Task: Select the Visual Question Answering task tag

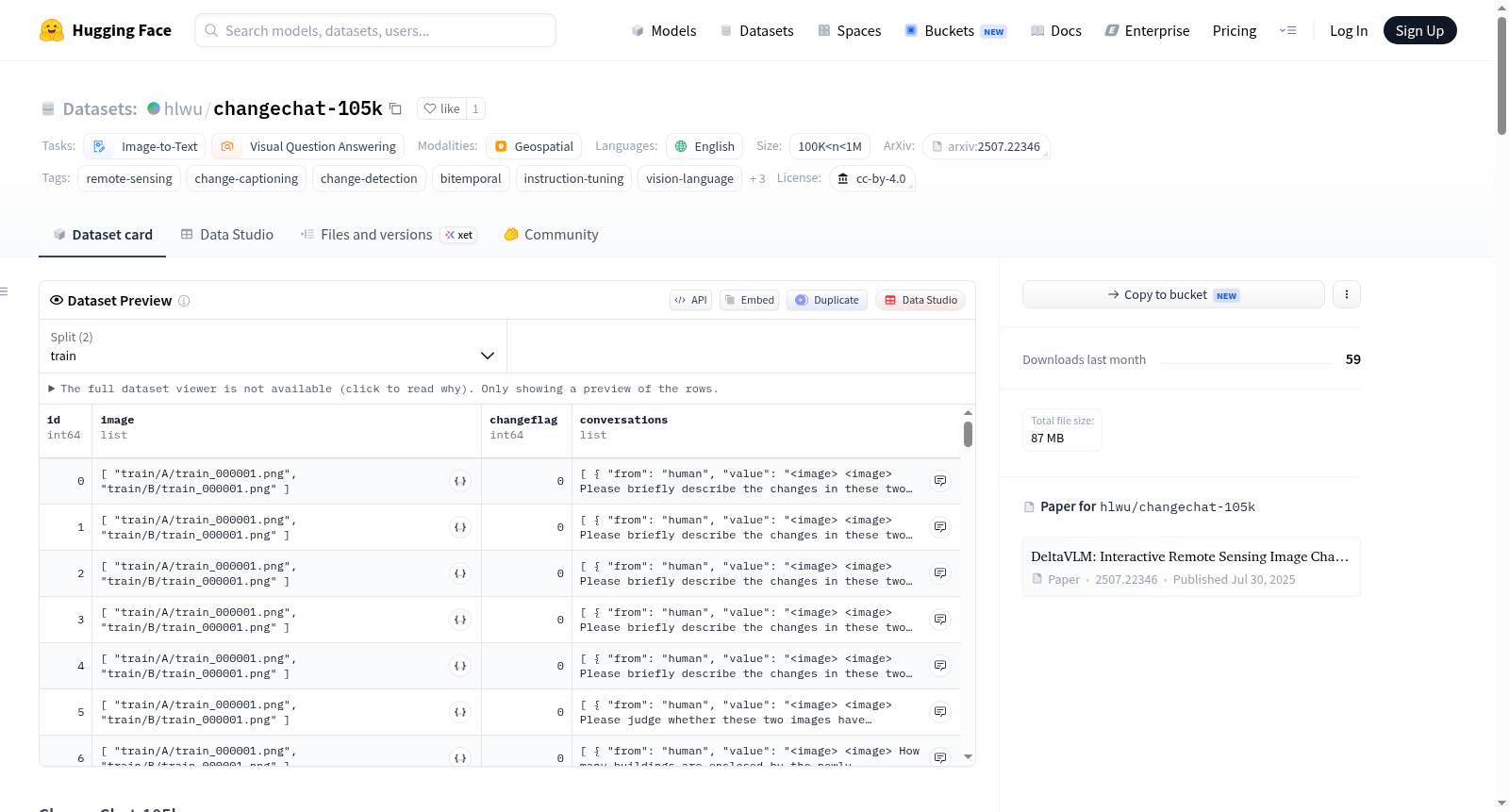Action: [x=307, y=146]
